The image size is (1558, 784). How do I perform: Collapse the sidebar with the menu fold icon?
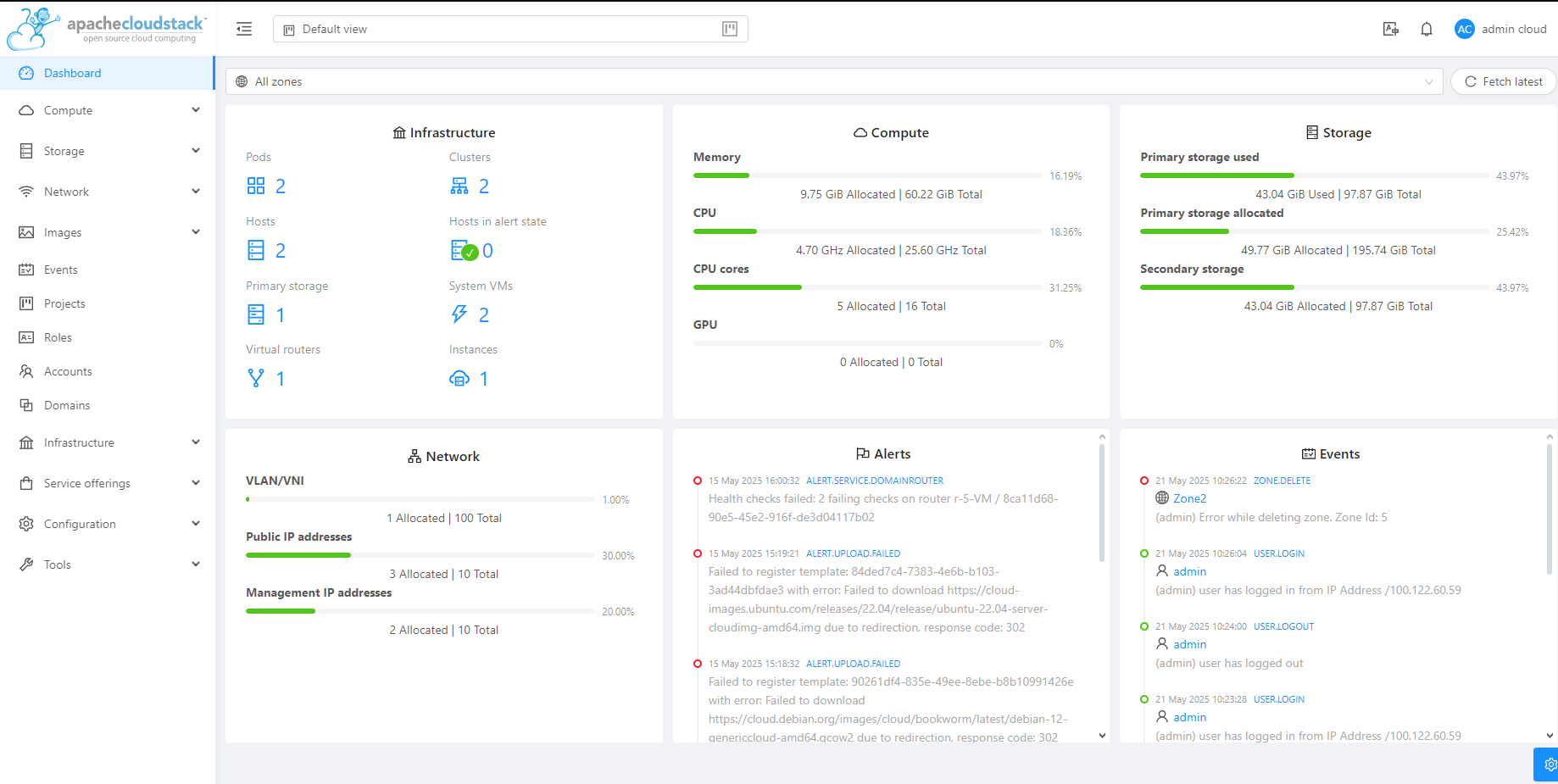pyautogui.click(x=244, y=29)
